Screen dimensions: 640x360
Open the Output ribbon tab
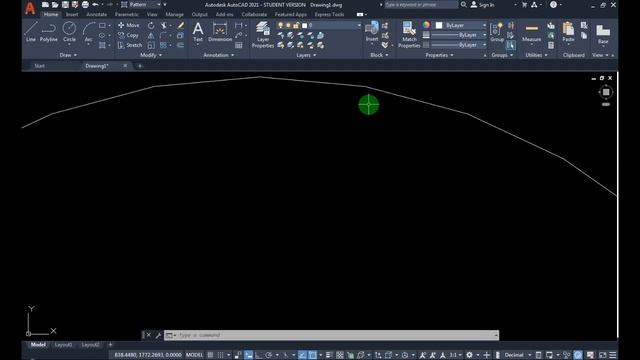tap(200, 14)
